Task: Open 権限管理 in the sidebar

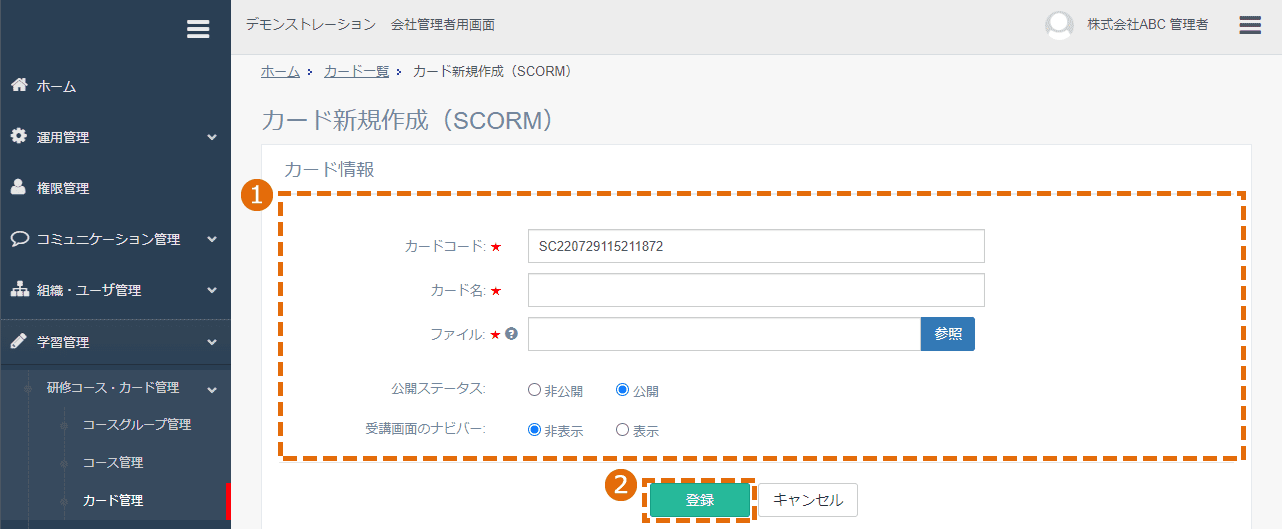Action: coord(63,188)
